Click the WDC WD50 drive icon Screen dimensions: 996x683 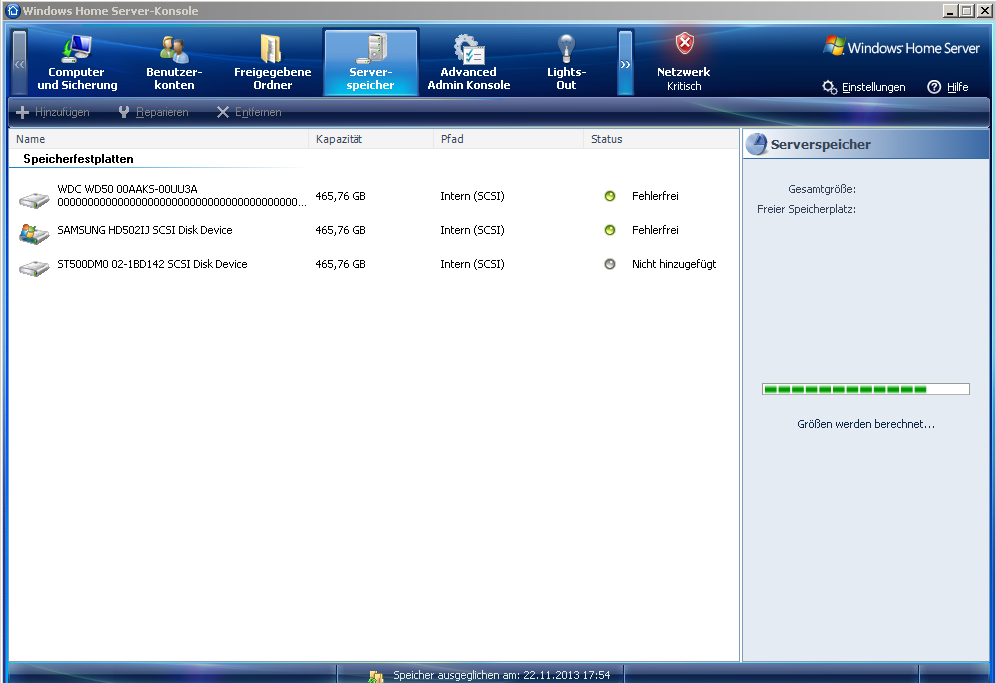[x=34, y=201]
